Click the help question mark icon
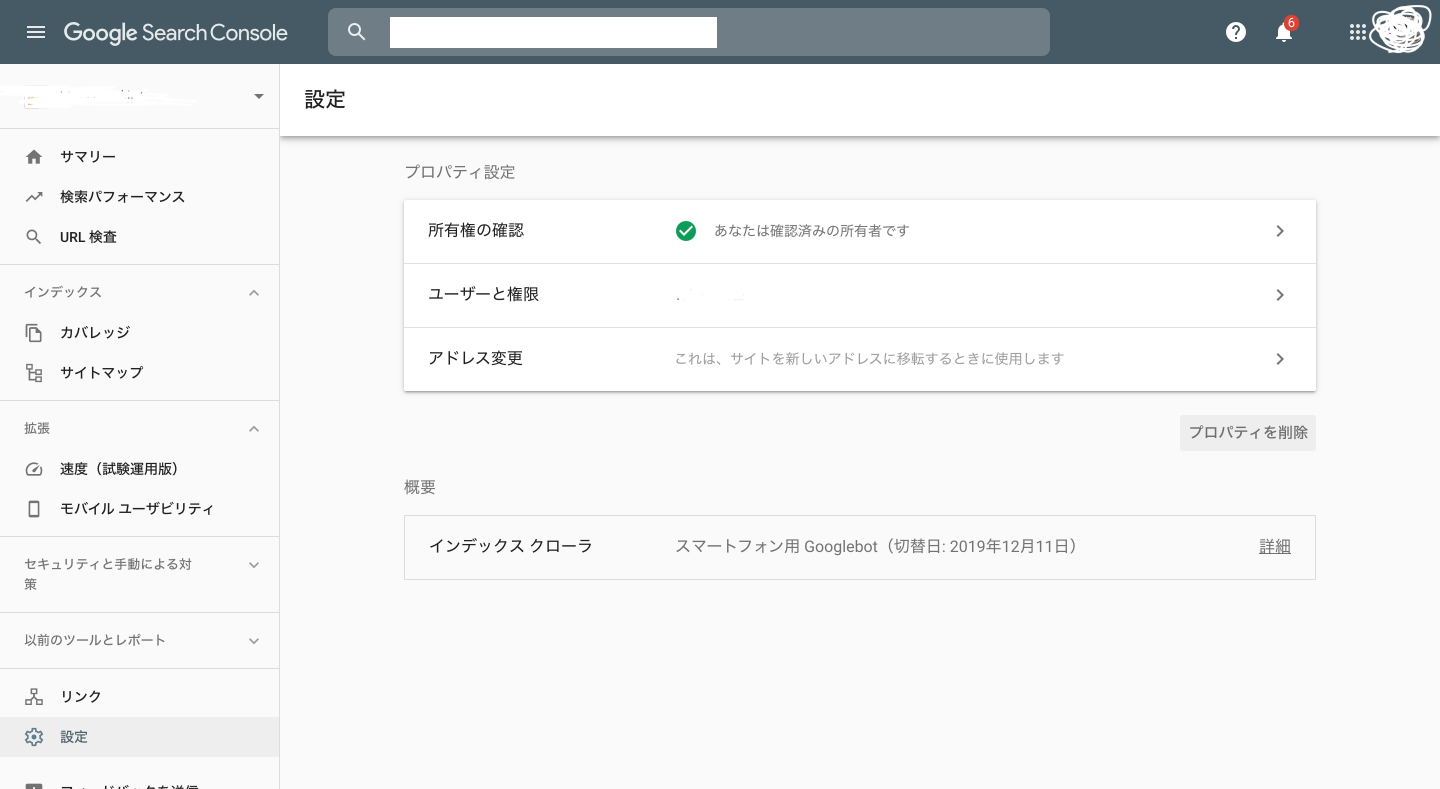 tap(1236, 32)
